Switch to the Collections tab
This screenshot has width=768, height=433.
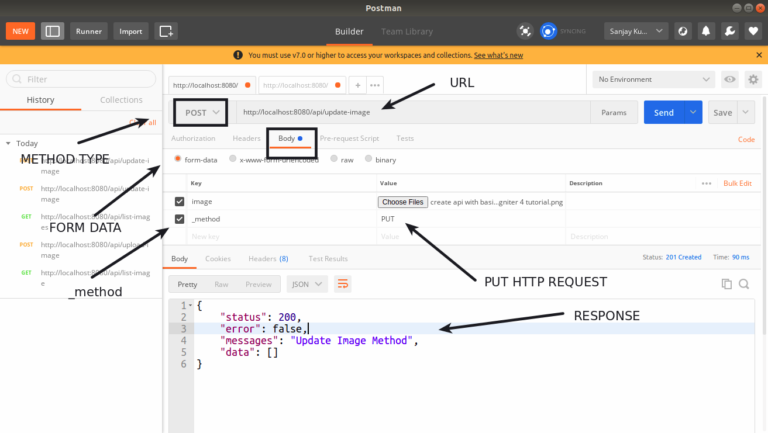[x=121, y=100]
